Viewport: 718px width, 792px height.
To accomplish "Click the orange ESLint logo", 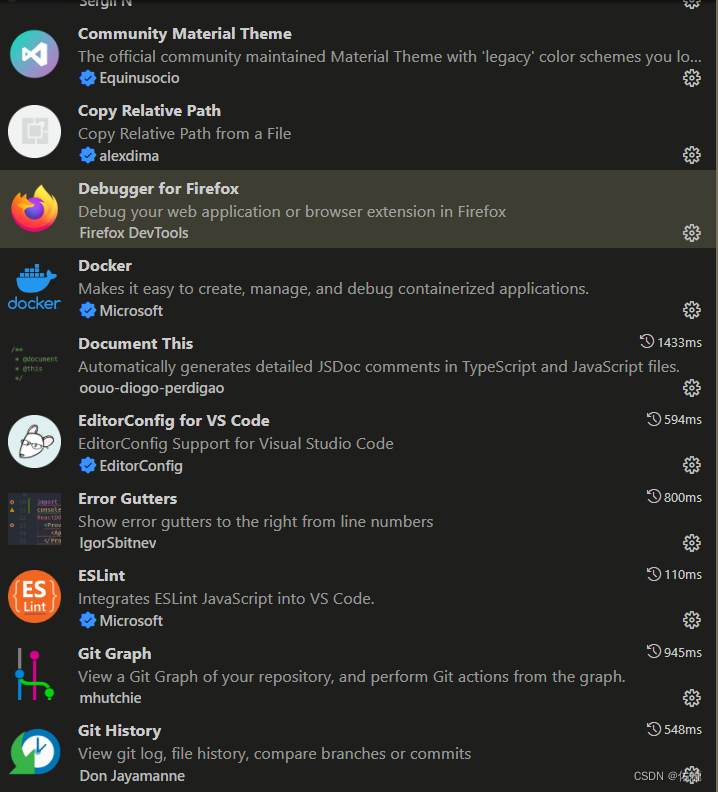I will point(34,597).
